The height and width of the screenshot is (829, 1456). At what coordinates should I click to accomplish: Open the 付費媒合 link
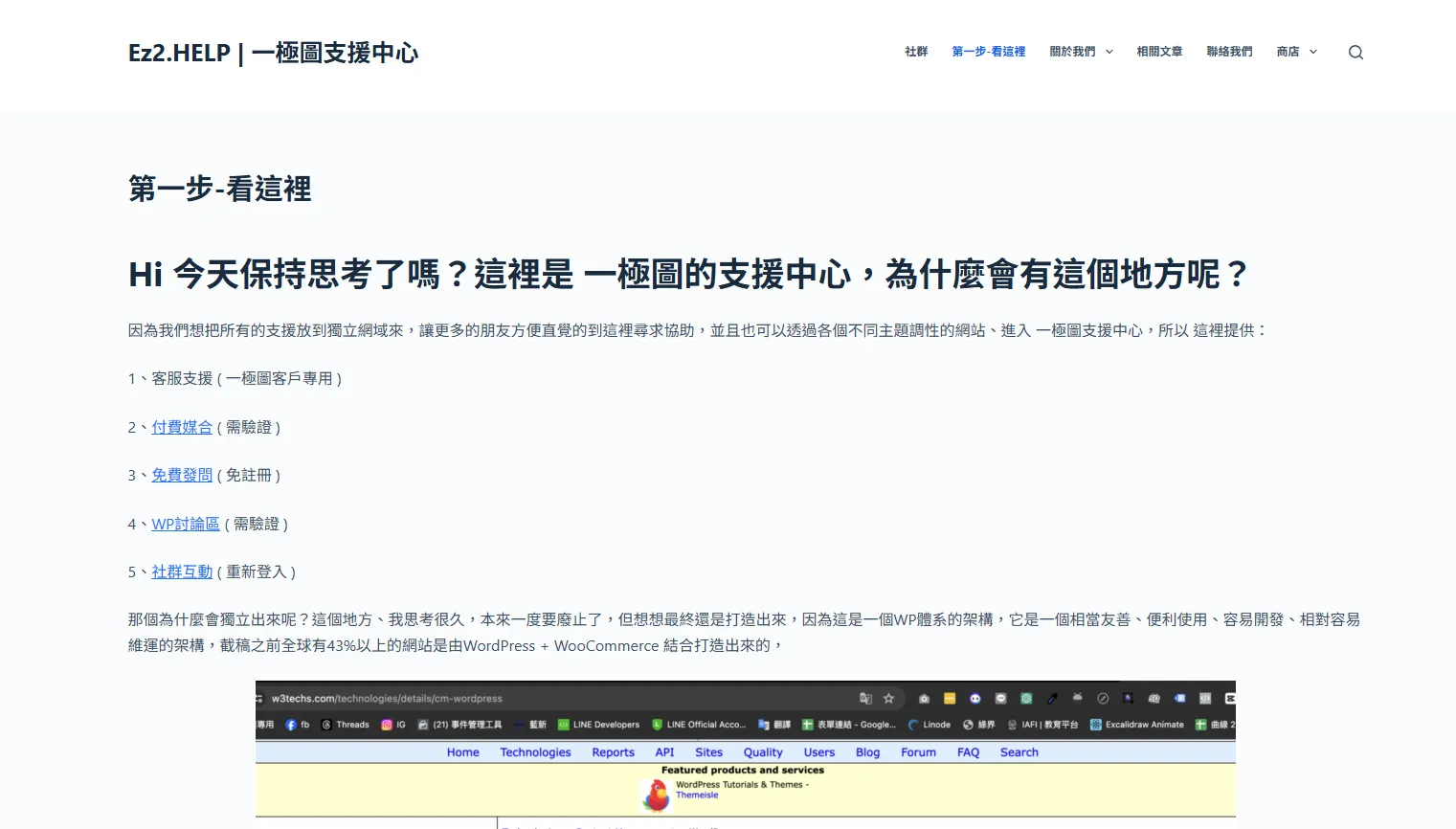182,427
